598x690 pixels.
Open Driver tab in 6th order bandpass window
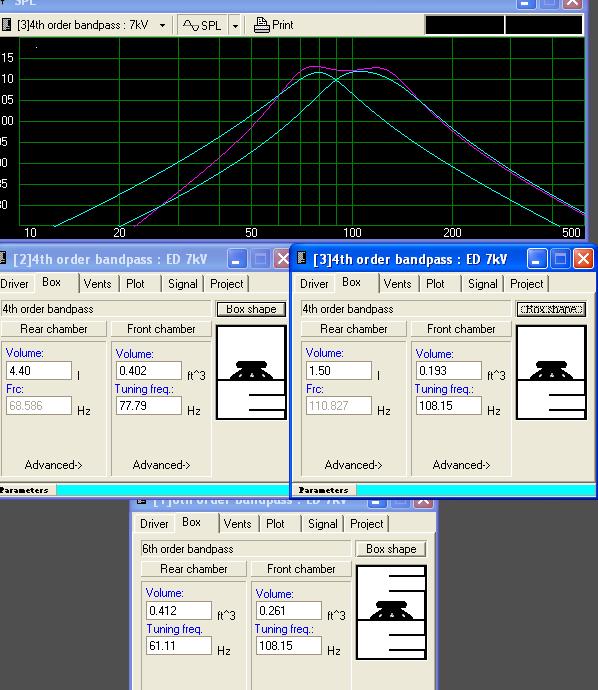pyautogui.click(x=154, y=524)
